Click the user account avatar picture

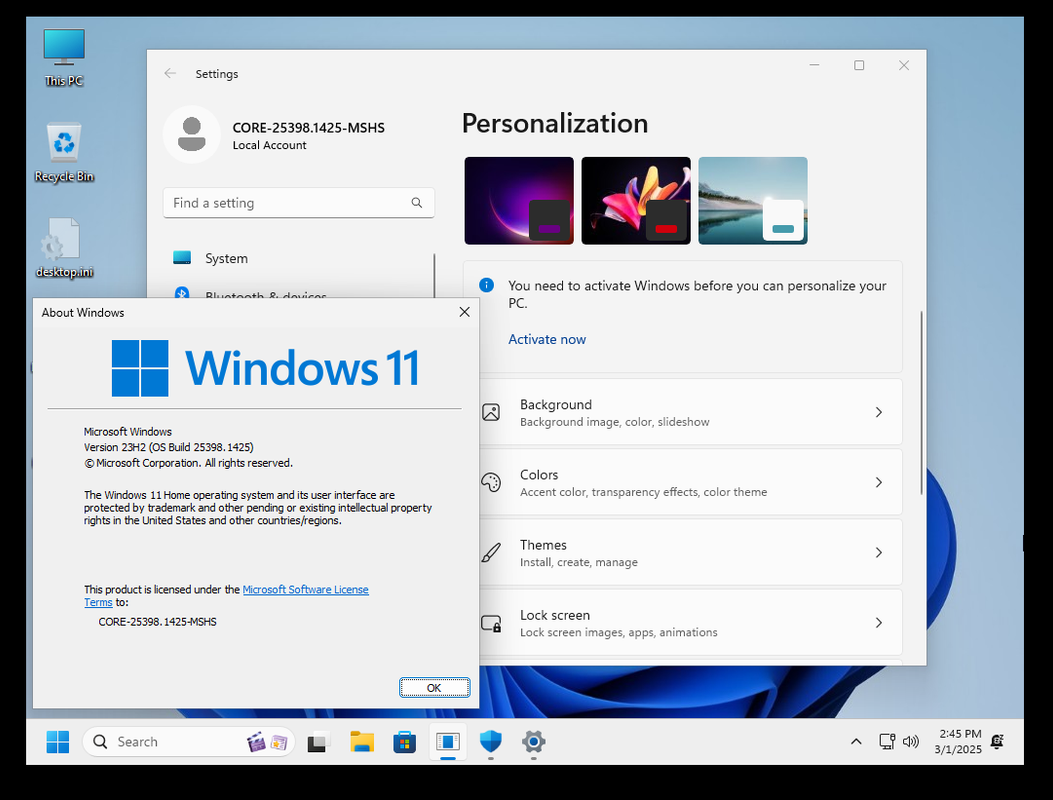tap(191, 134)
